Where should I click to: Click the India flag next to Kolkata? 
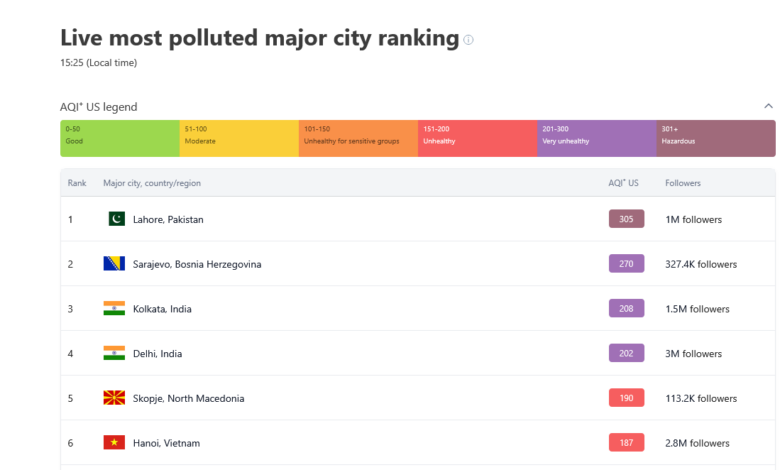tap(114, 309)
